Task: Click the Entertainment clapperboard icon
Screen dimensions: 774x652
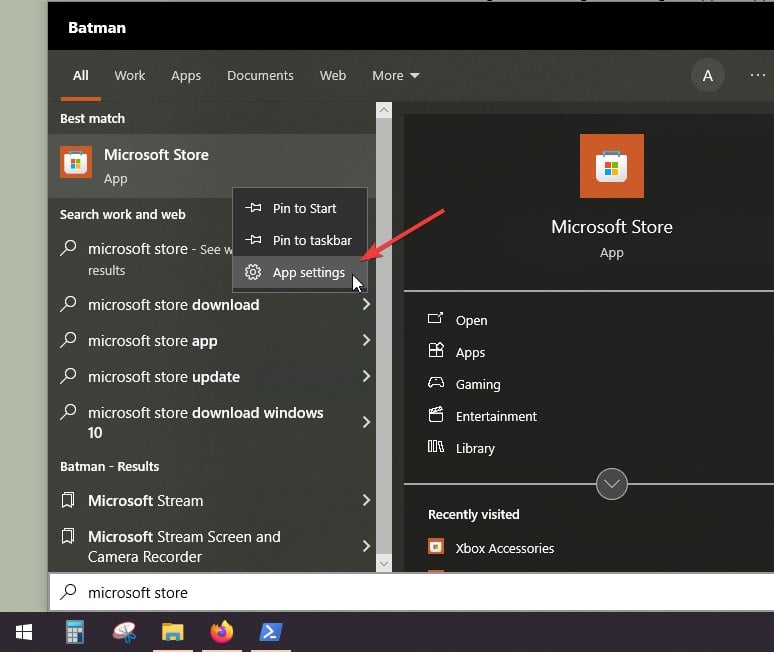Action: (436, 414)
